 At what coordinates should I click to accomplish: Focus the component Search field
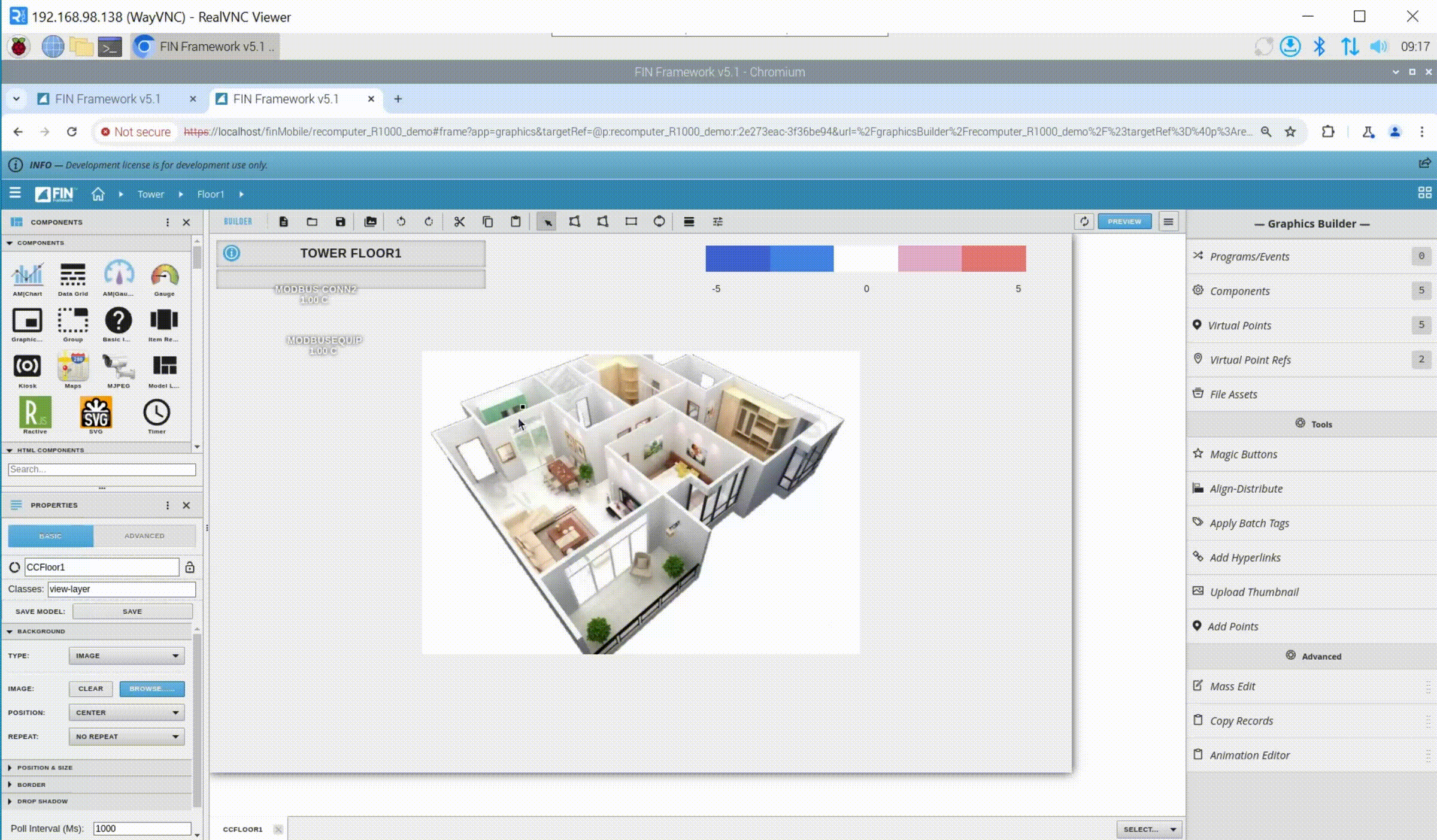click(102, 469)
